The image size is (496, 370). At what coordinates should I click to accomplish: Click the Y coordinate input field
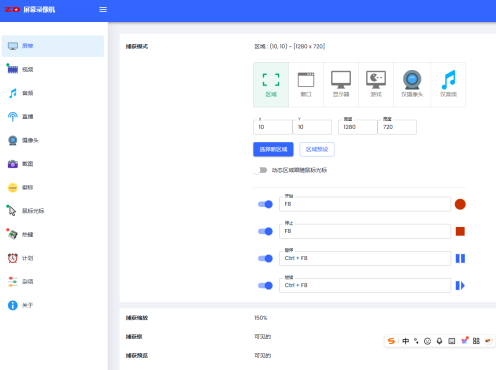[312, 127]
